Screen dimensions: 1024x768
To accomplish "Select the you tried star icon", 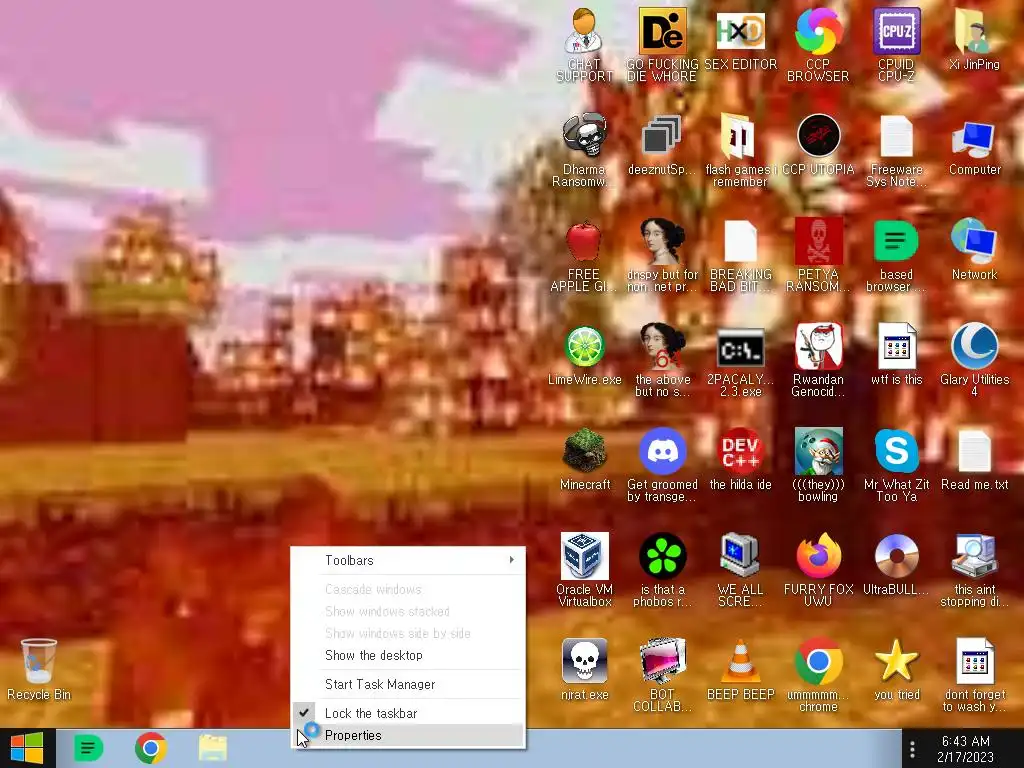I will tap(896, 670).
